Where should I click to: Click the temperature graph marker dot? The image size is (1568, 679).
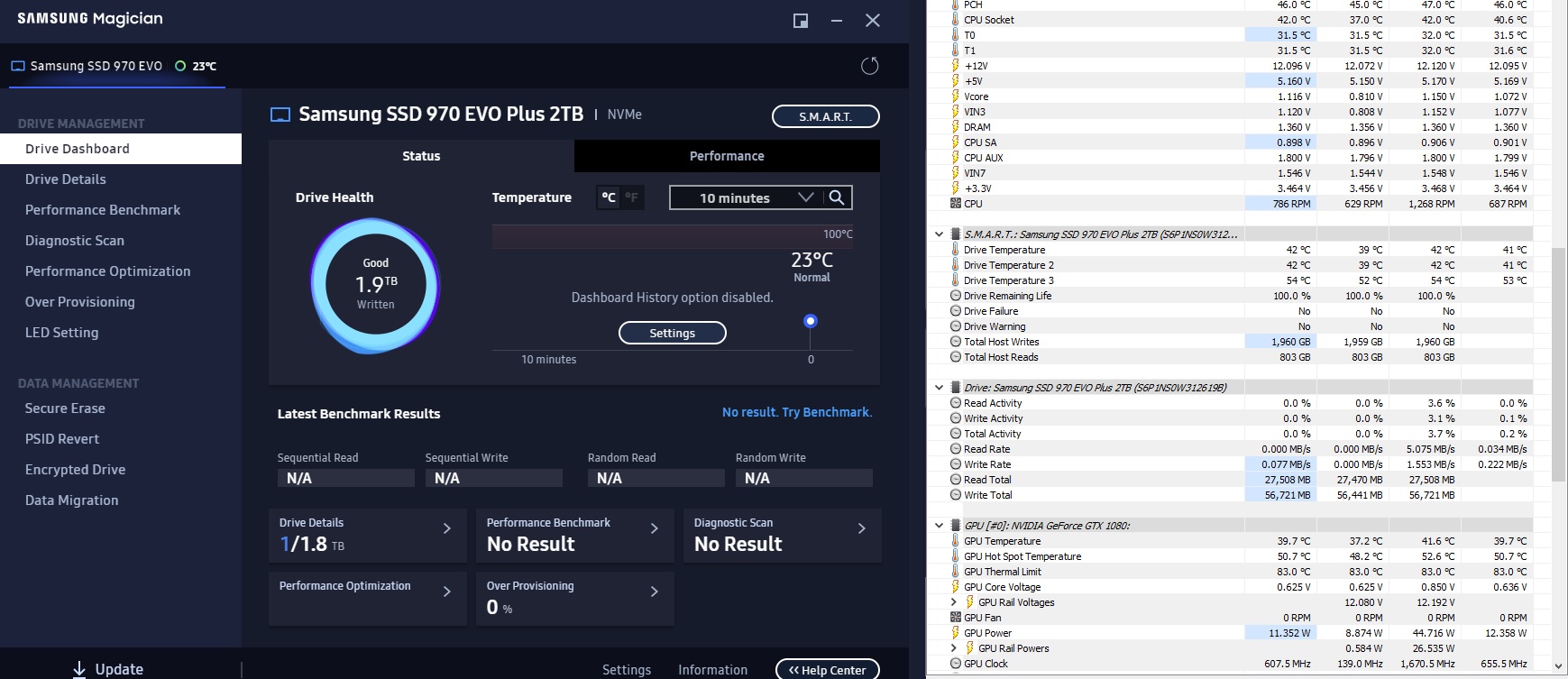811,321
